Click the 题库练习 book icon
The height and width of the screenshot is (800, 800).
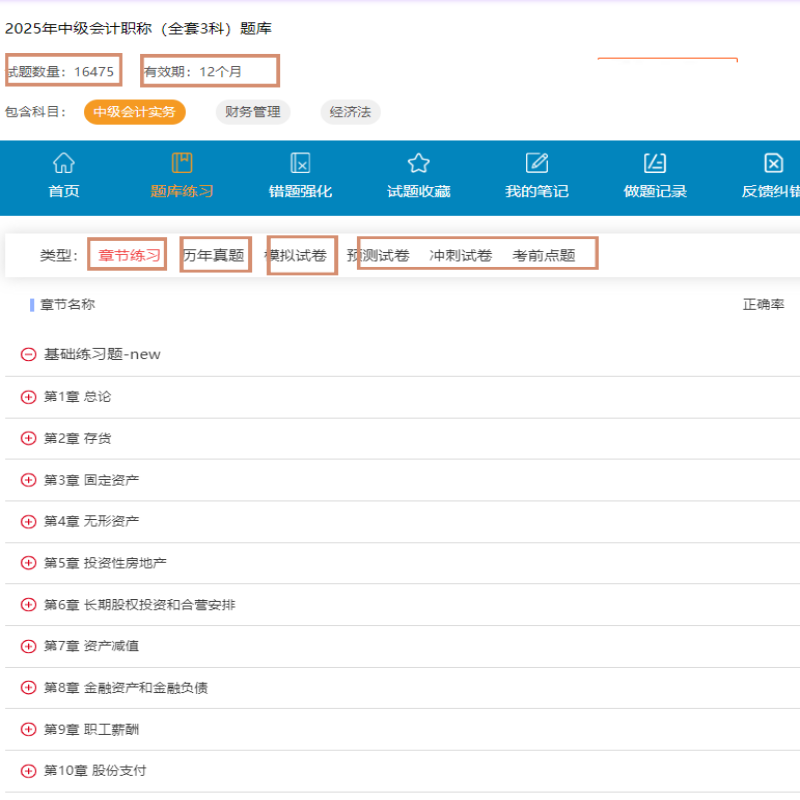pos(182,163)
